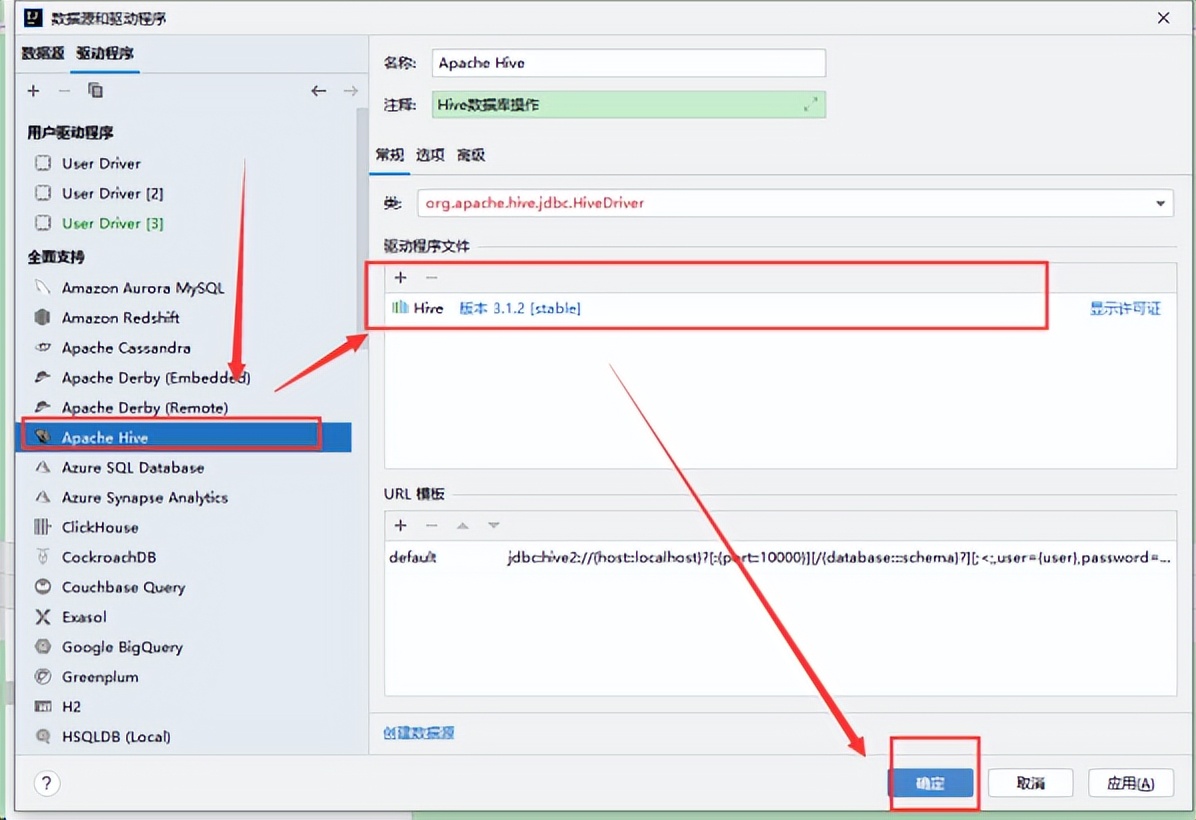The width and height of the screenshot is (1196, 820).
Task: Click the H2 database icon
Action: point(43,706)
